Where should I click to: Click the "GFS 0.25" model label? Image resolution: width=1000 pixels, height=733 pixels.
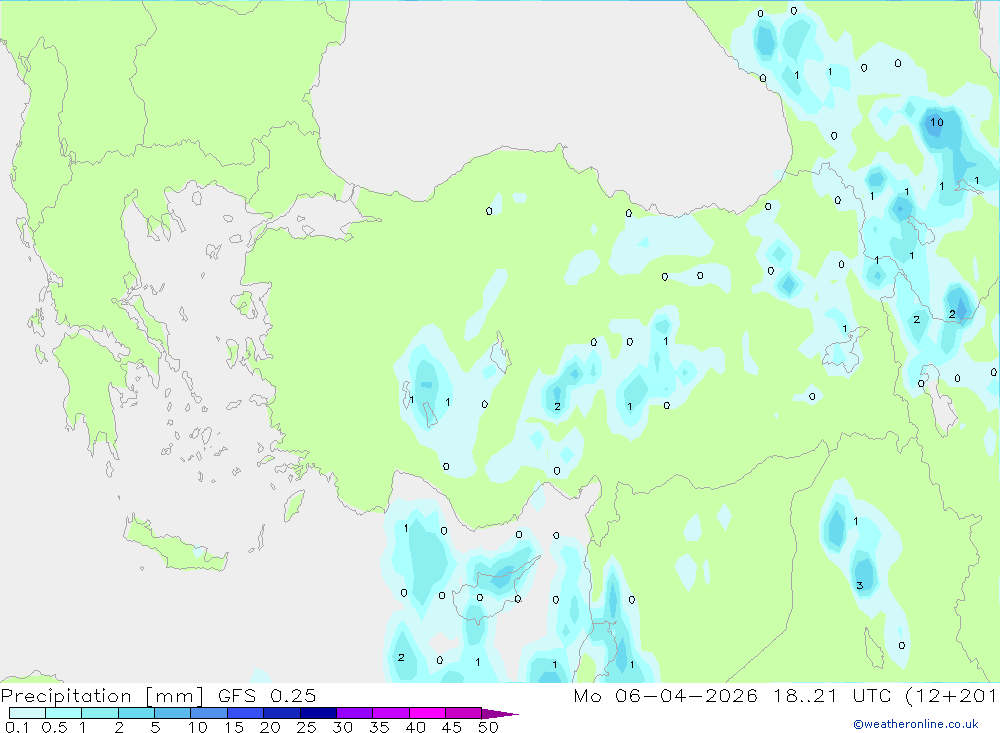(x=267, y=696)
